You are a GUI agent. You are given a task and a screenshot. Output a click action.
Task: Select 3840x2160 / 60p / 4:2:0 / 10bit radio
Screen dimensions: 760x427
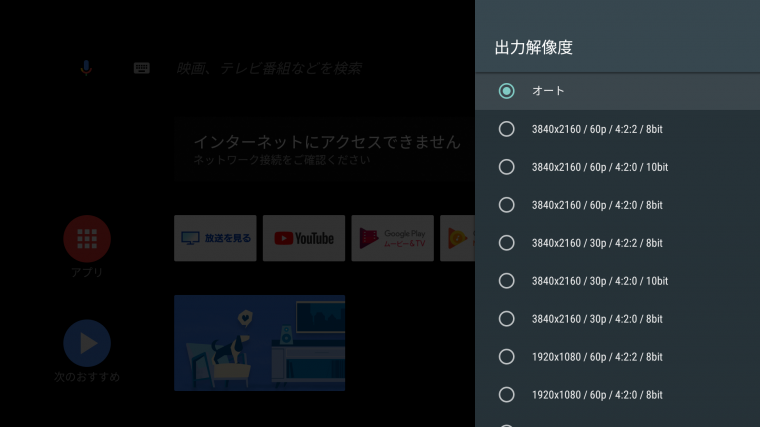coord(507,167)
